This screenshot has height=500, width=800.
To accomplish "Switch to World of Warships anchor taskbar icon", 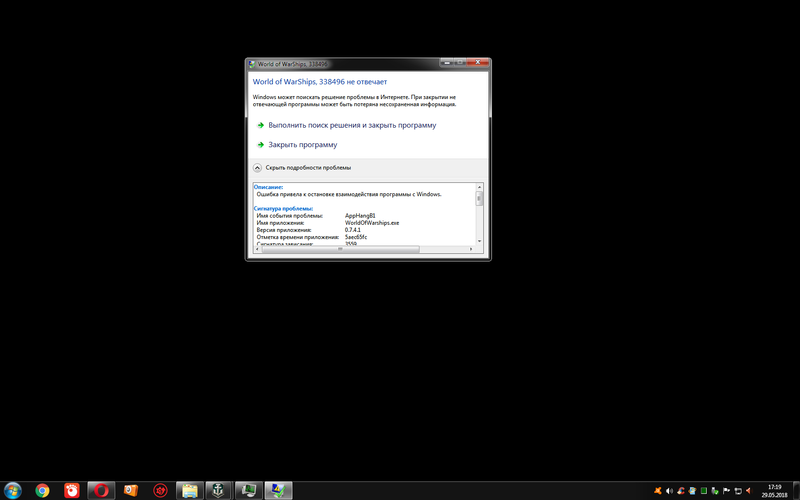I will (x=218, y=491).
